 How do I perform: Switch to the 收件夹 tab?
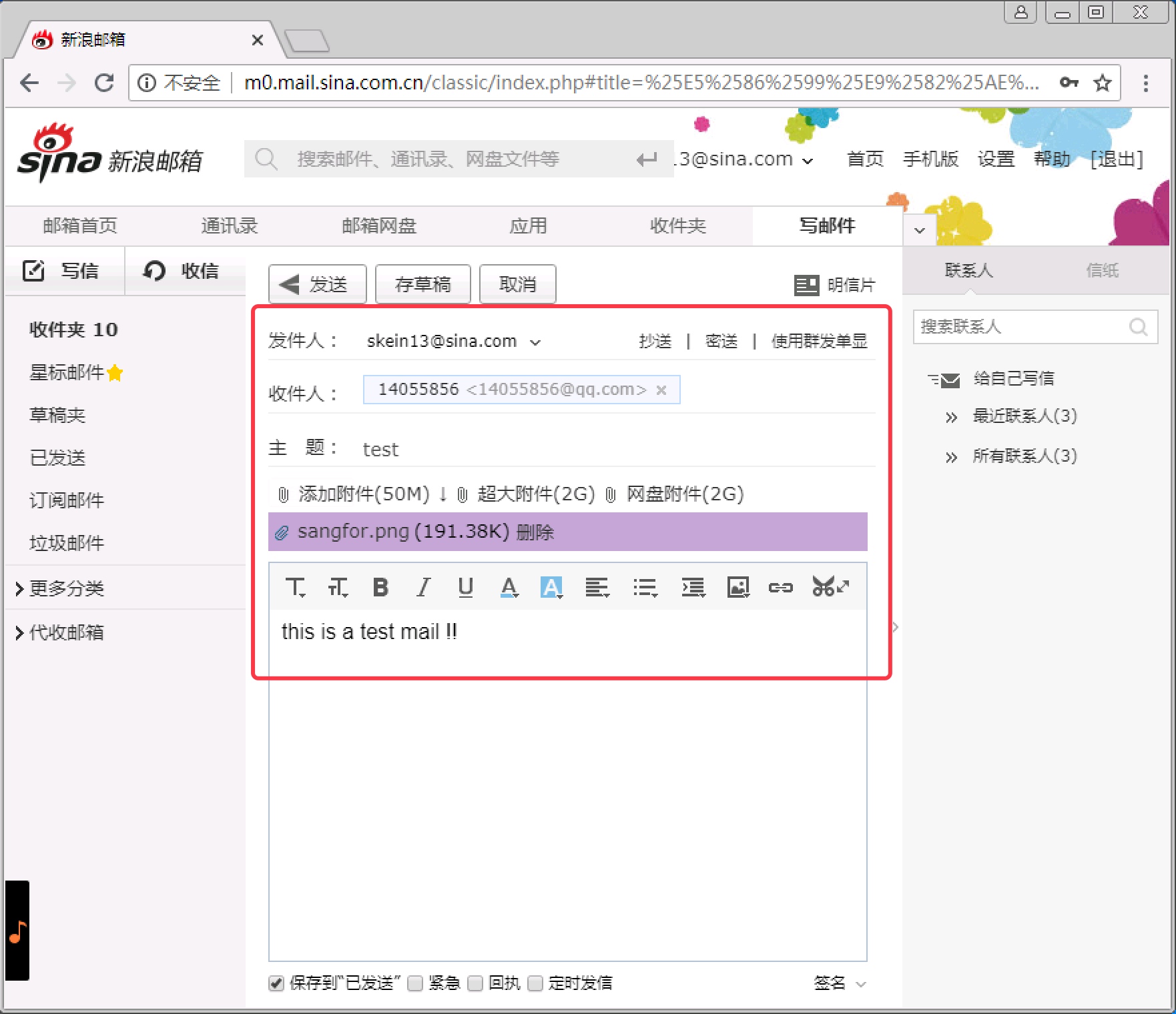(x=678, y=225)
